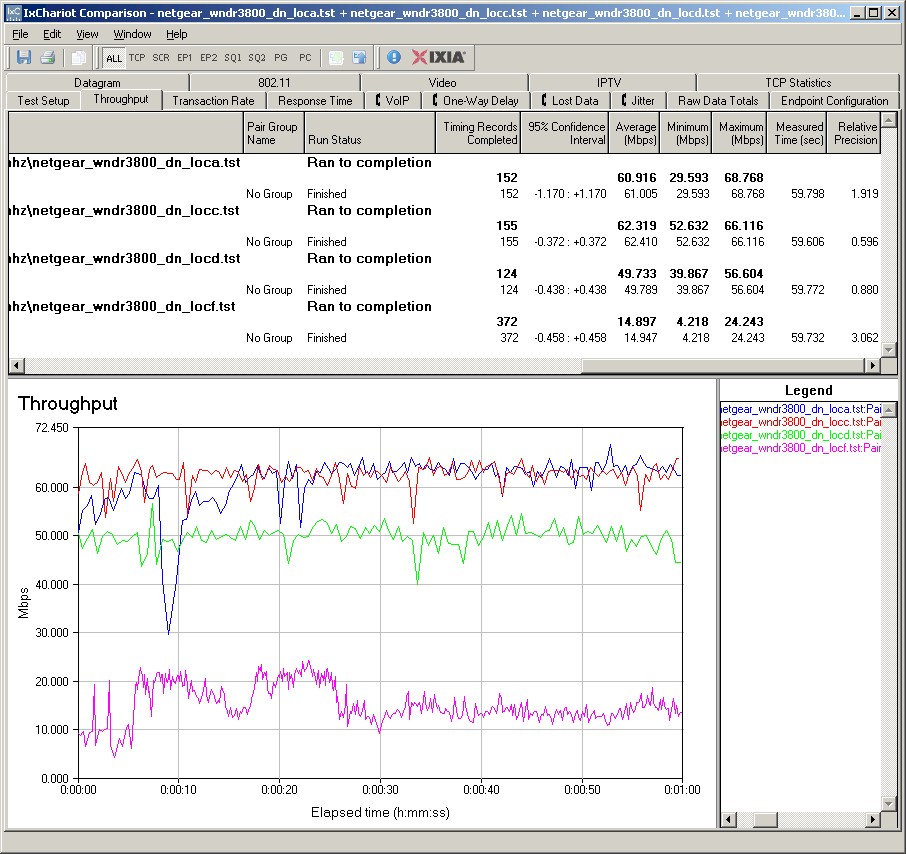The height and width of the screenshot is (854, 906).
Task: Toggle the SQ1 filter button
Action: [233, 58]
